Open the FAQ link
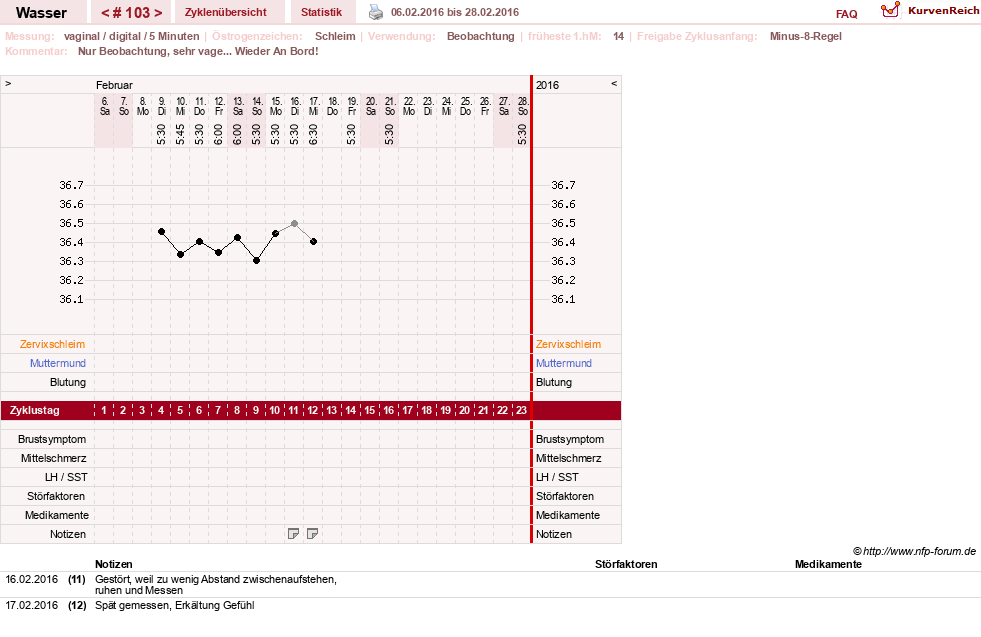This screenshot has width=981, height=637. 846,14
